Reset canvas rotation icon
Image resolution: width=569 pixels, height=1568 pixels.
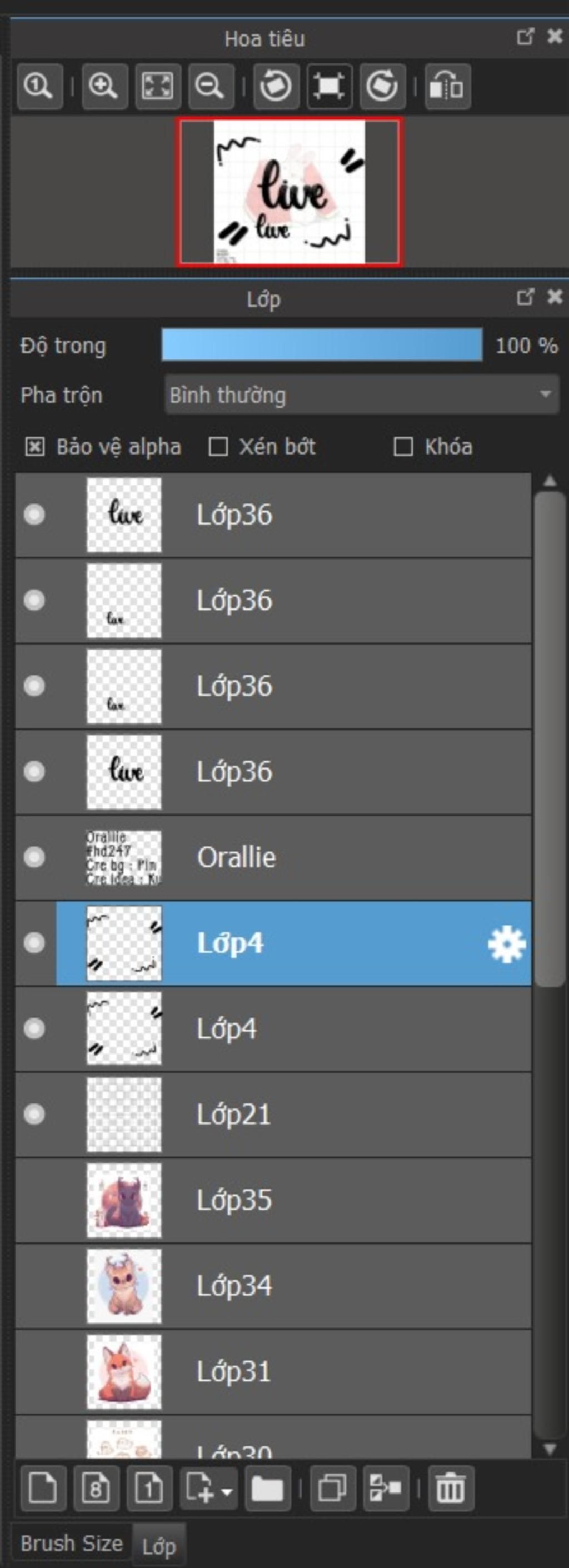[x=329, y=86]
